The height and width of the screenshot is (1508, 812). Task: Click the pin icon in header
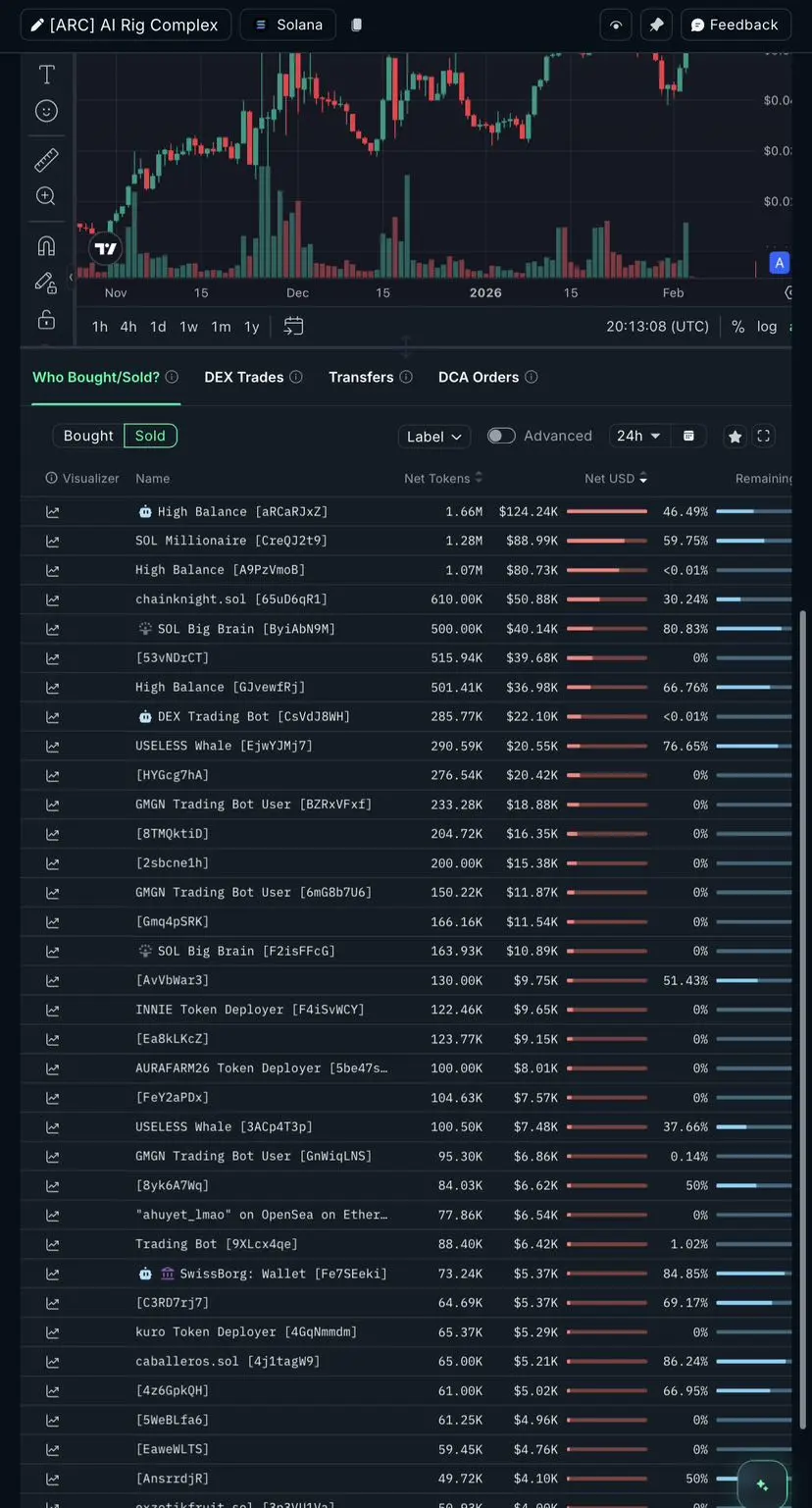(x=656, y=25)
